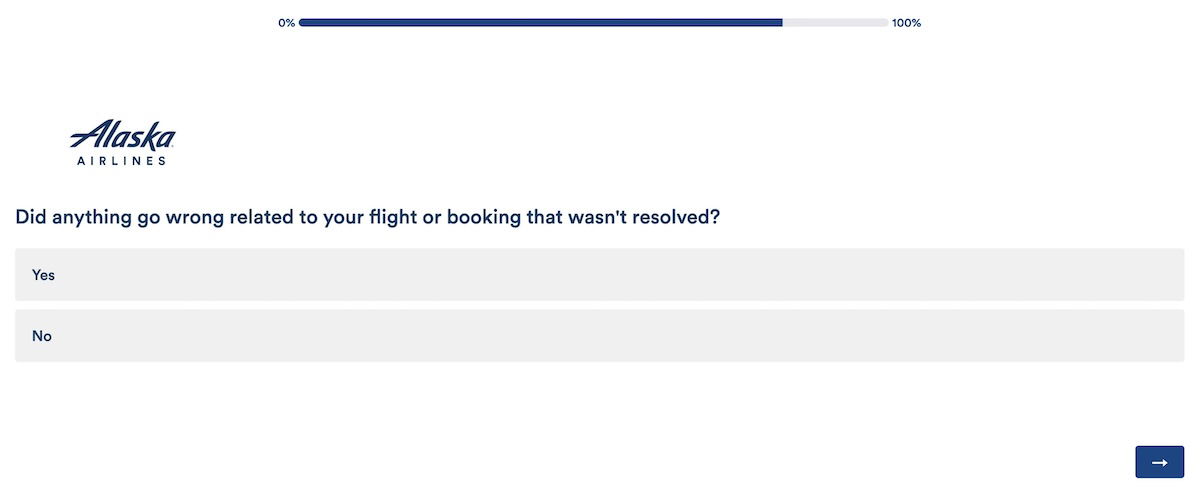
Task: Click the start of the progress bar
Action: (303, 23)
